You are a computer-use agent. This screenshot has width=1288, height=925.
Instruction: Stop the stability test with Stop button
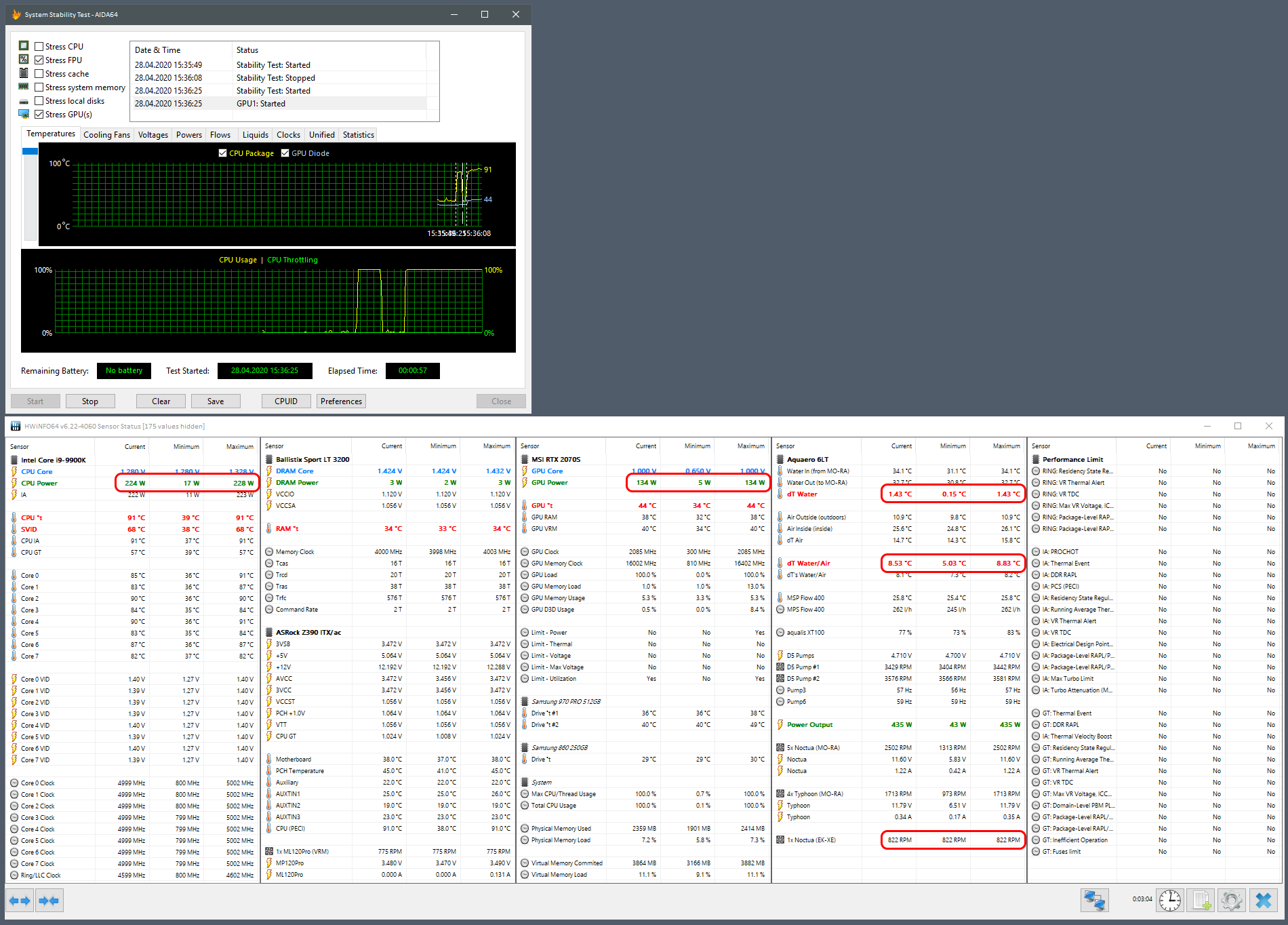tap(90, 401)
